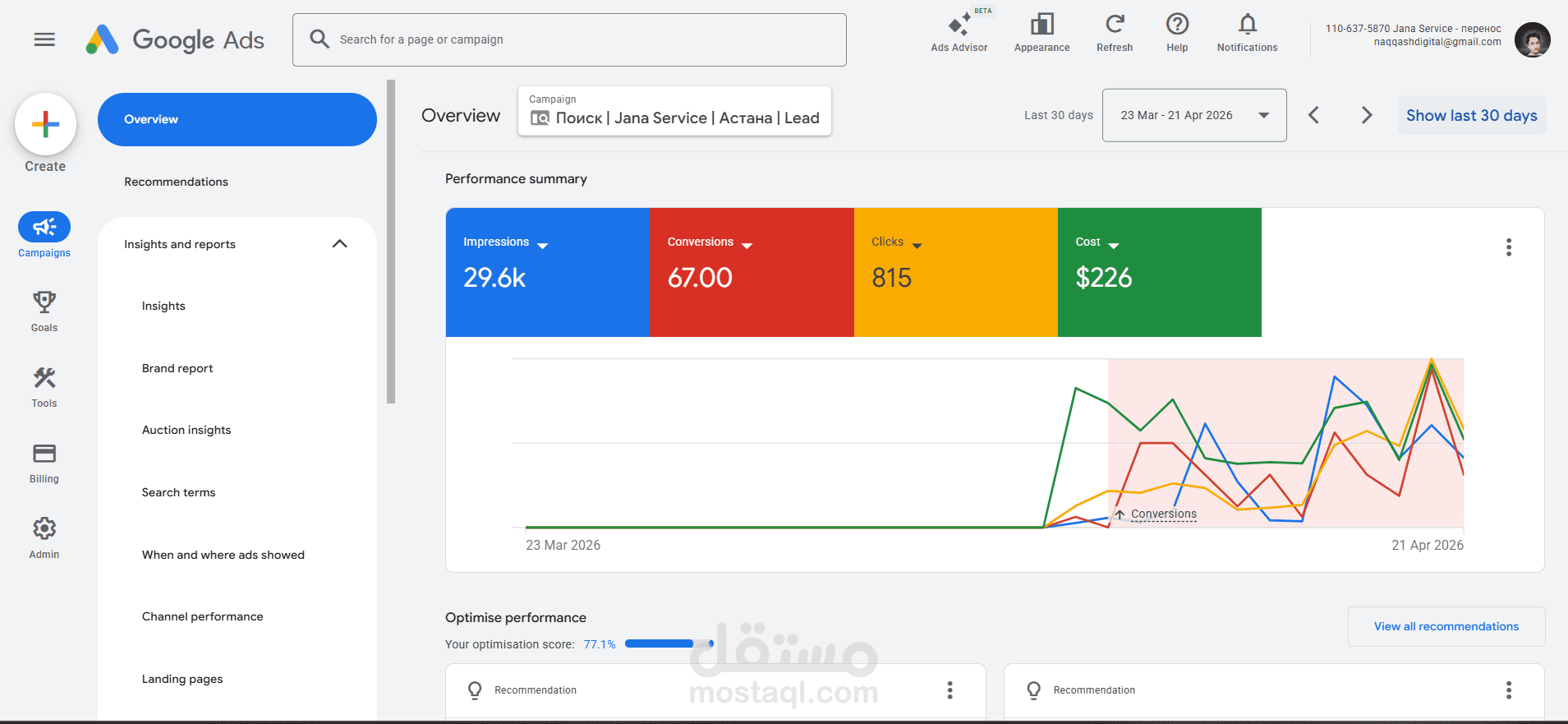The width and height of the screenshot is (1568, 724).
Task: Open the Admin settings
Action: tap(44, 538)
